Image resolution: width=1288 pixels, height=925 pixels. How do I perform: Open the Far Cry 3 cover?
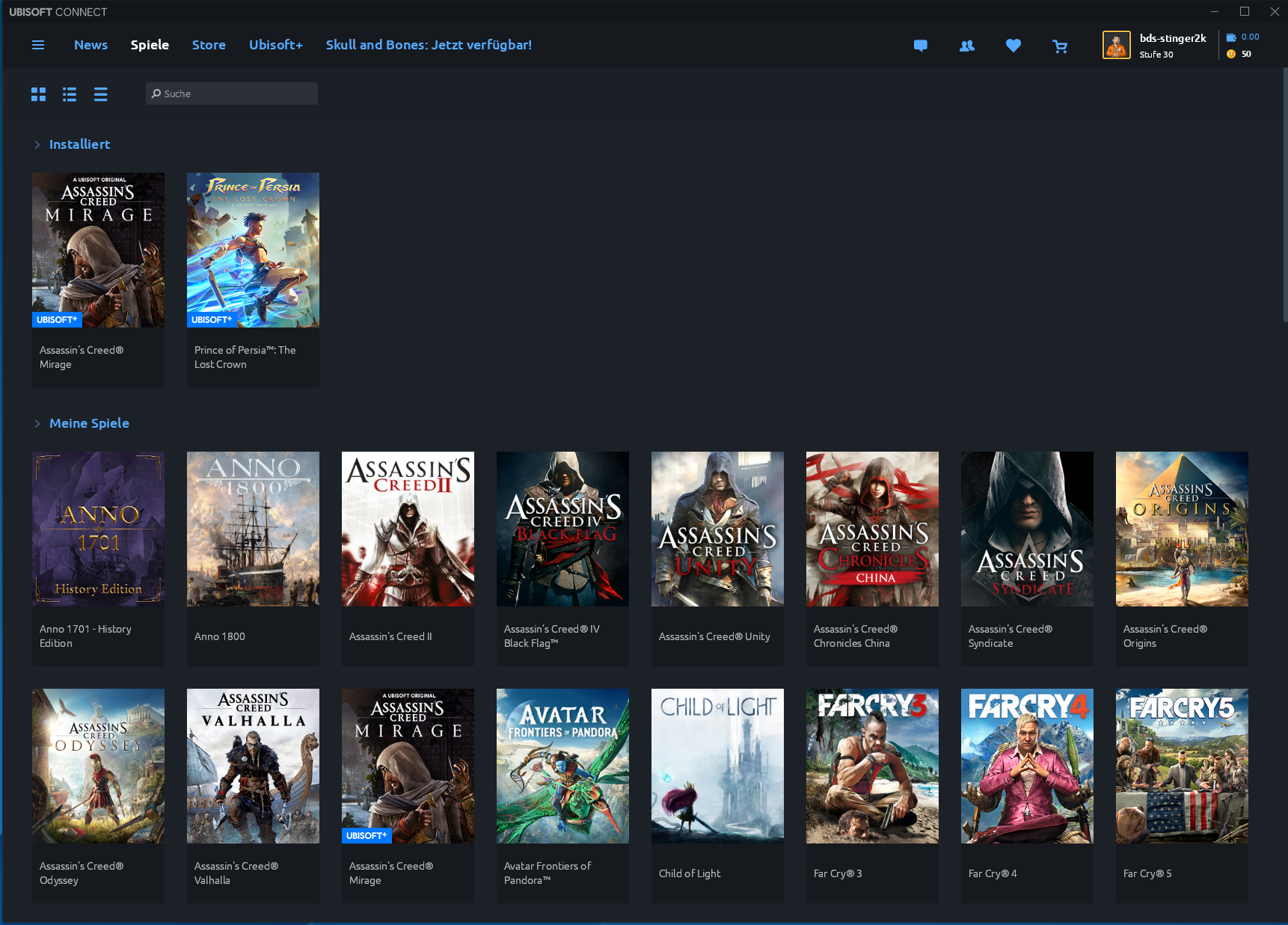pos(872,766)
